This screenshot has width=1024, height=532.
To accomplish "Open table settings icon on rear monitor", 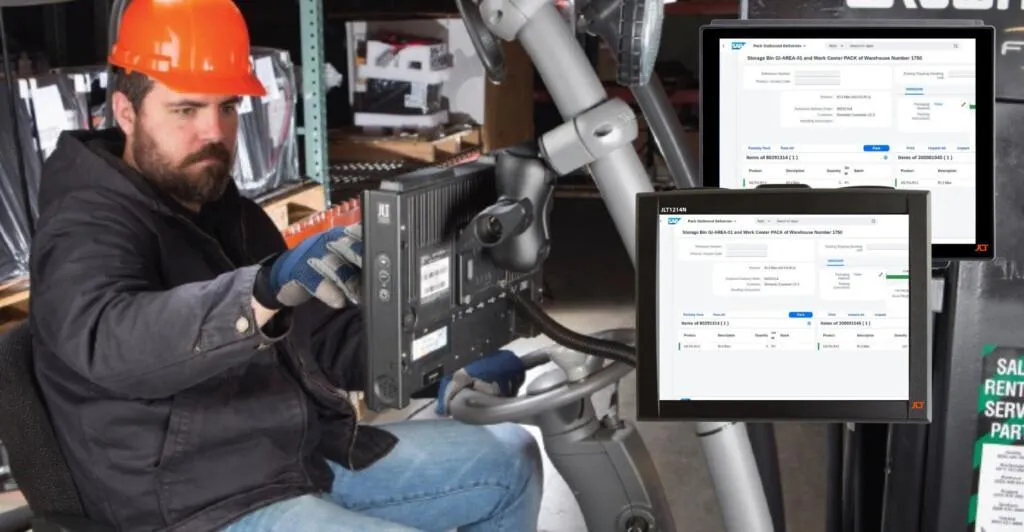I will (x=885, y=157).
